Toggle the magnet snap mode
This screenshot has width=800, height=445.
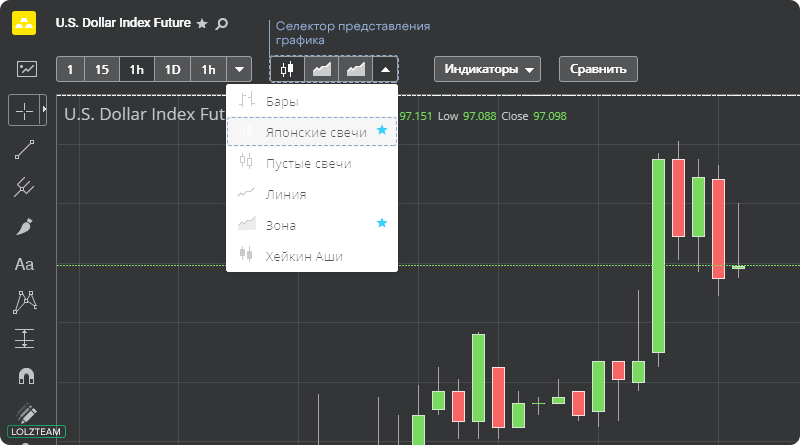(x=26, y=376)
